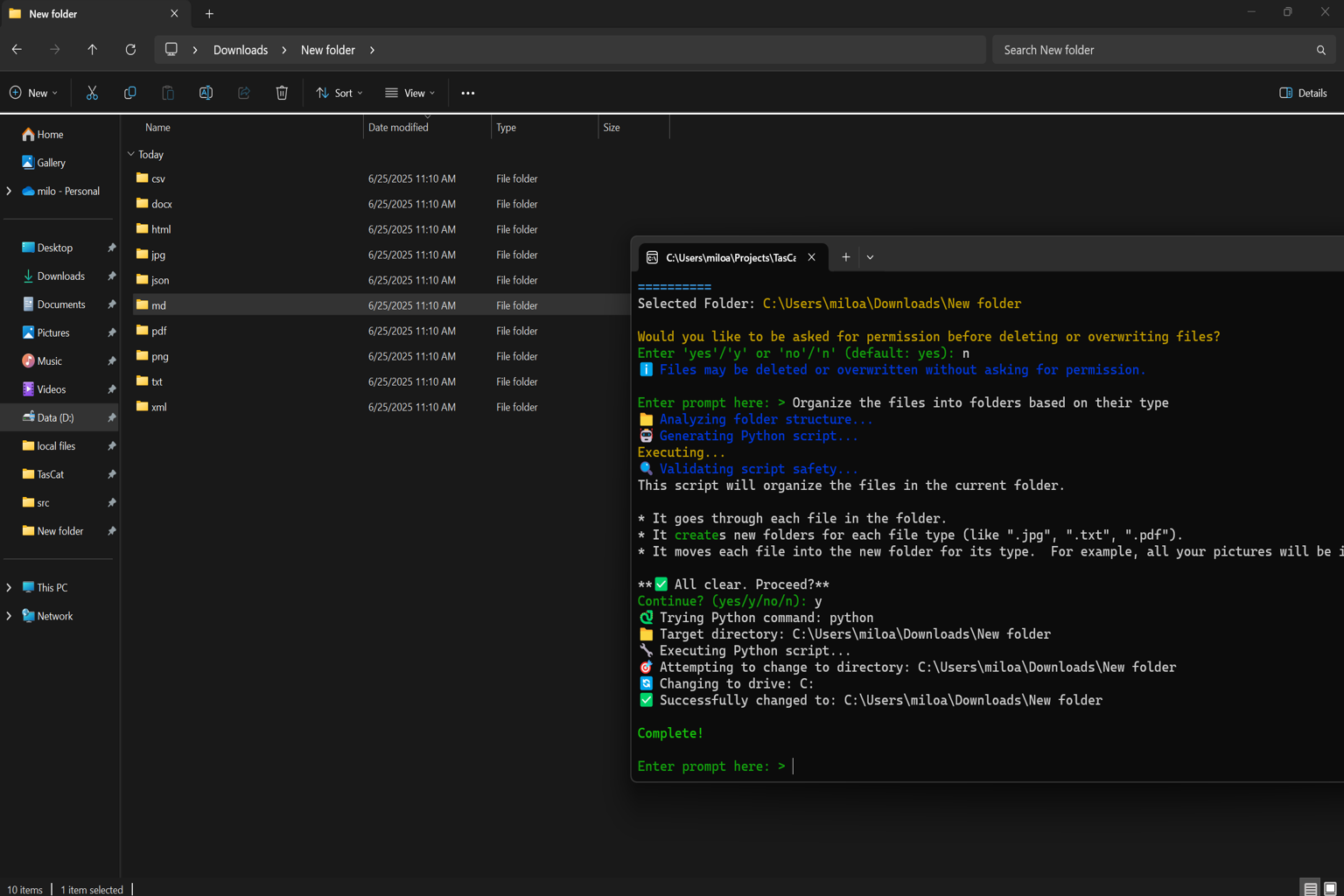Expand the This PC tree node
This screenshot has width=1344, height=896.
pyautogui.click(x=9, y=587)
